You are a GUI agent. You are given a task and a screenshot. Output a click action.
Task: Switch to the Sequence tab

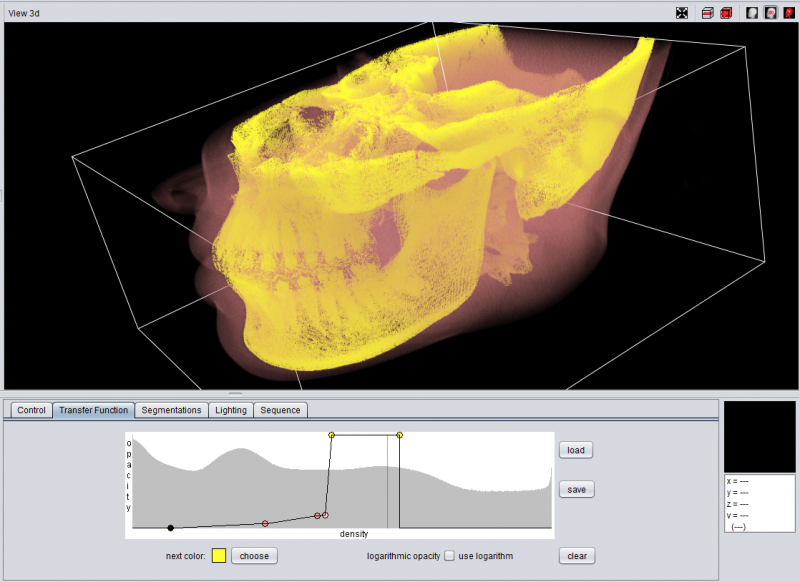pyautogui.click(x=280, y=410)
